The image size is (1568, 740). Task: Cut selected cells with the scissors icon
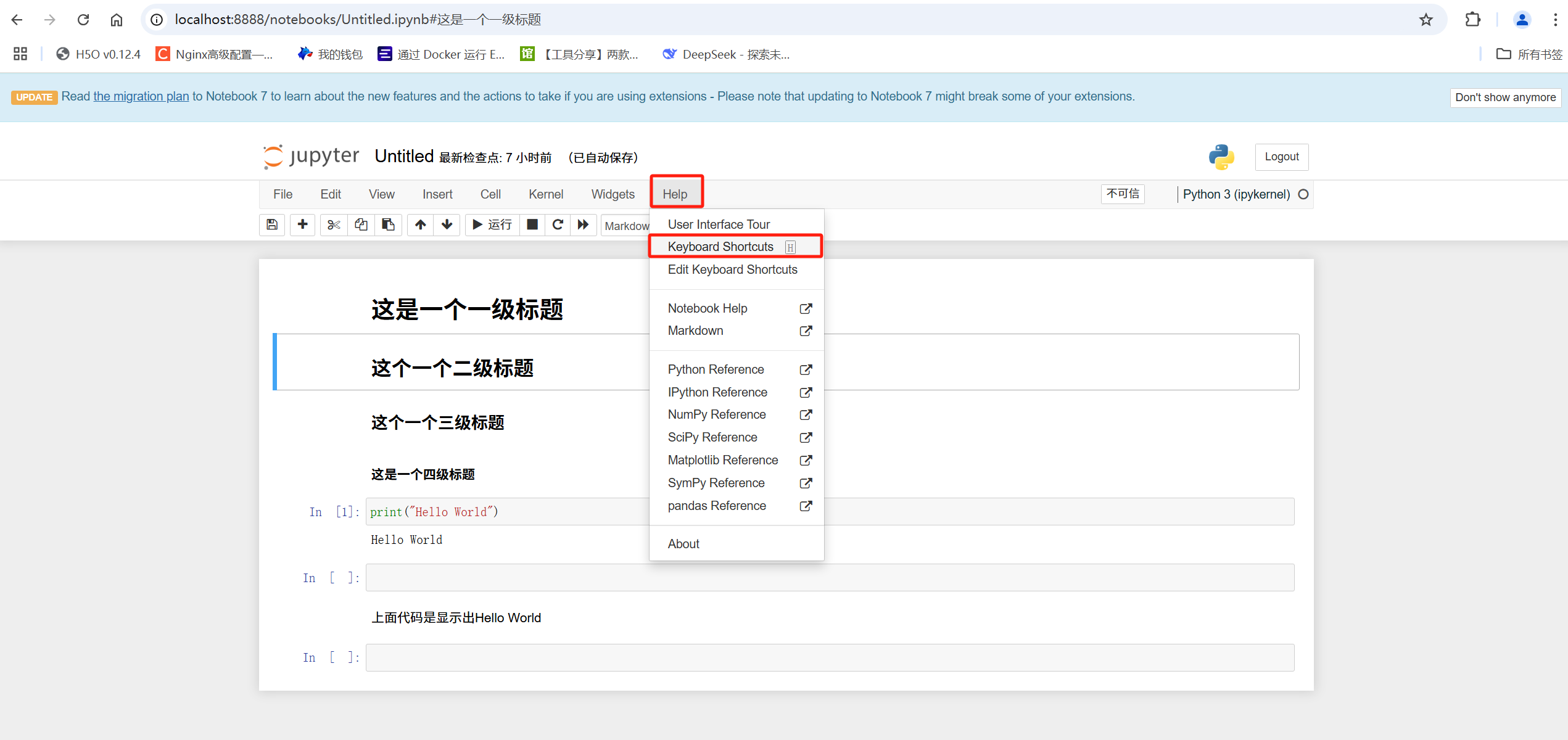pyautogui.click(x=334, y=224)
